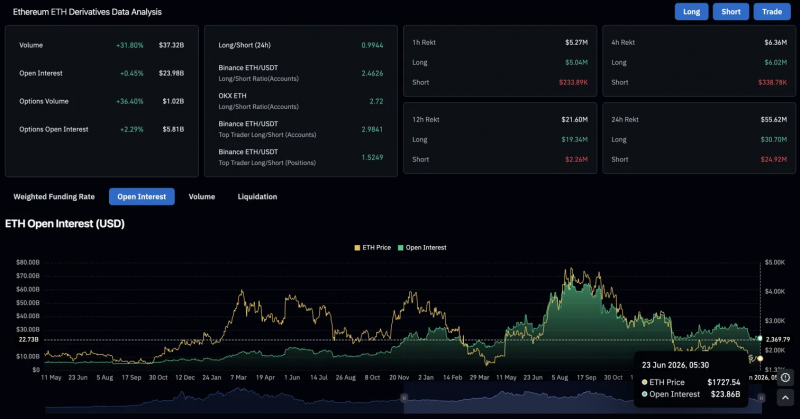Click the 1h Rekt Short value $233.89K

573,82
